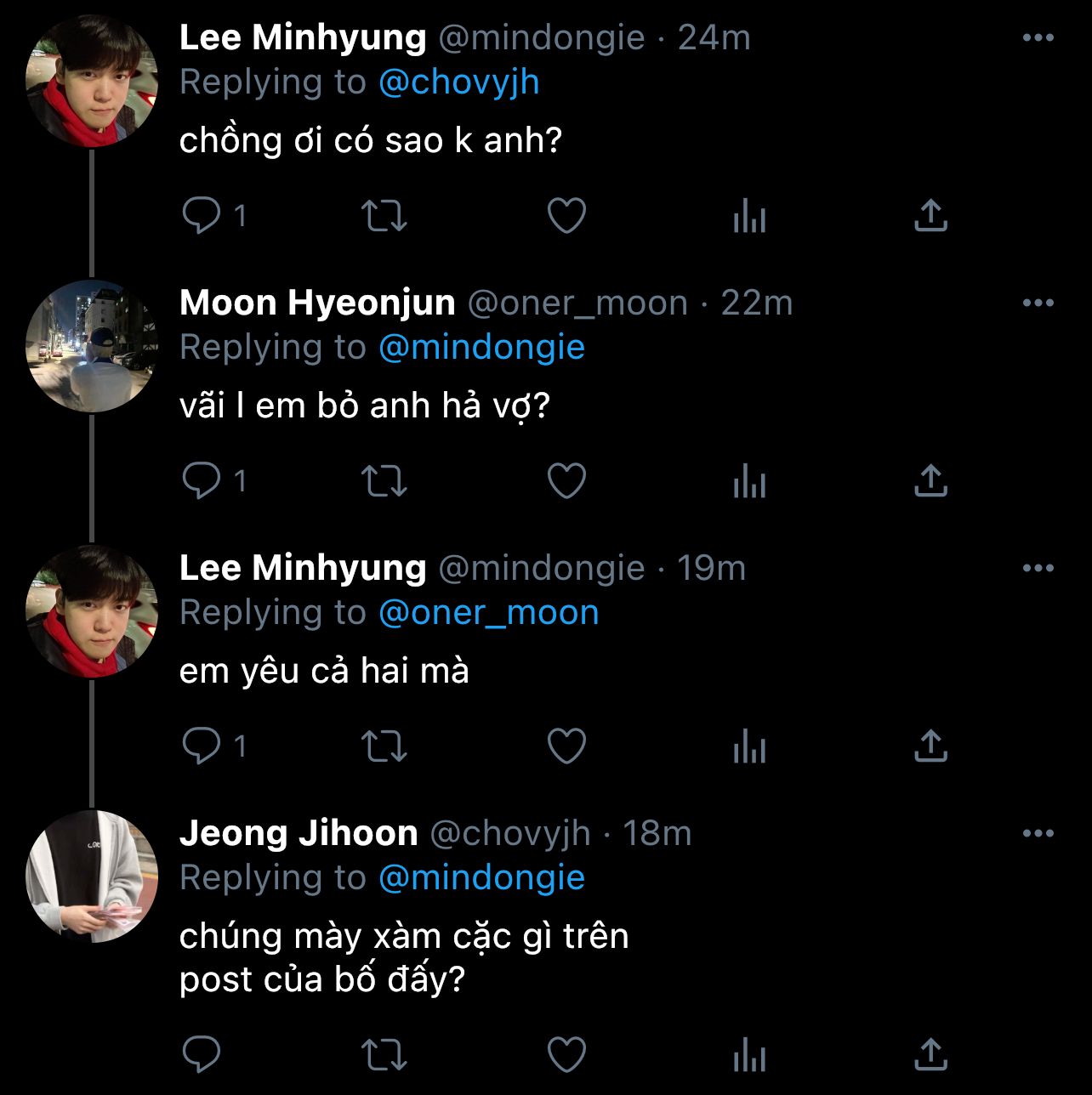
Task: Like Lee Minhyung's 19m tweet
Action: tap(566, 746)
